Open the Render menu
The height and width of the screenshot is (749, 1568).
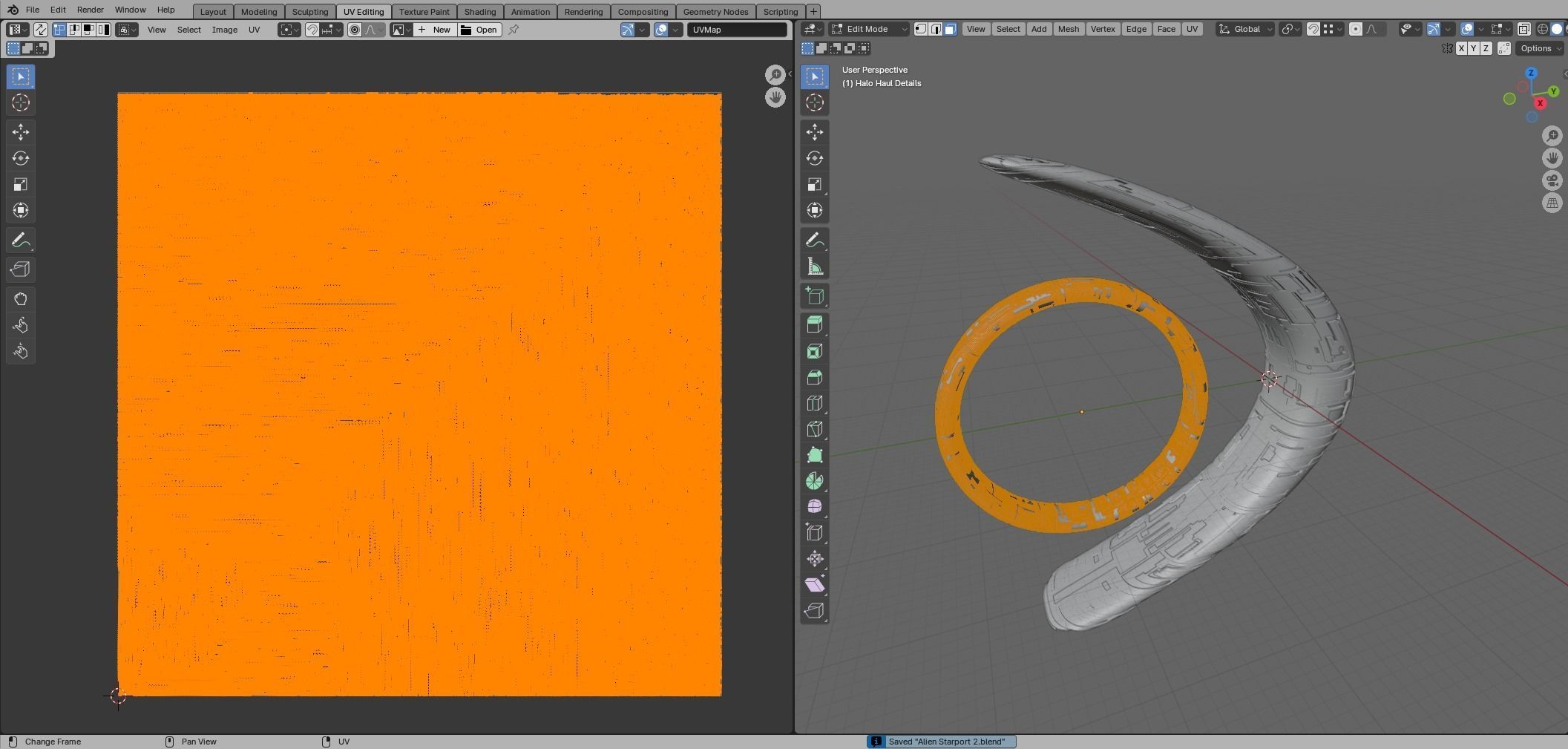coord(90,10)
